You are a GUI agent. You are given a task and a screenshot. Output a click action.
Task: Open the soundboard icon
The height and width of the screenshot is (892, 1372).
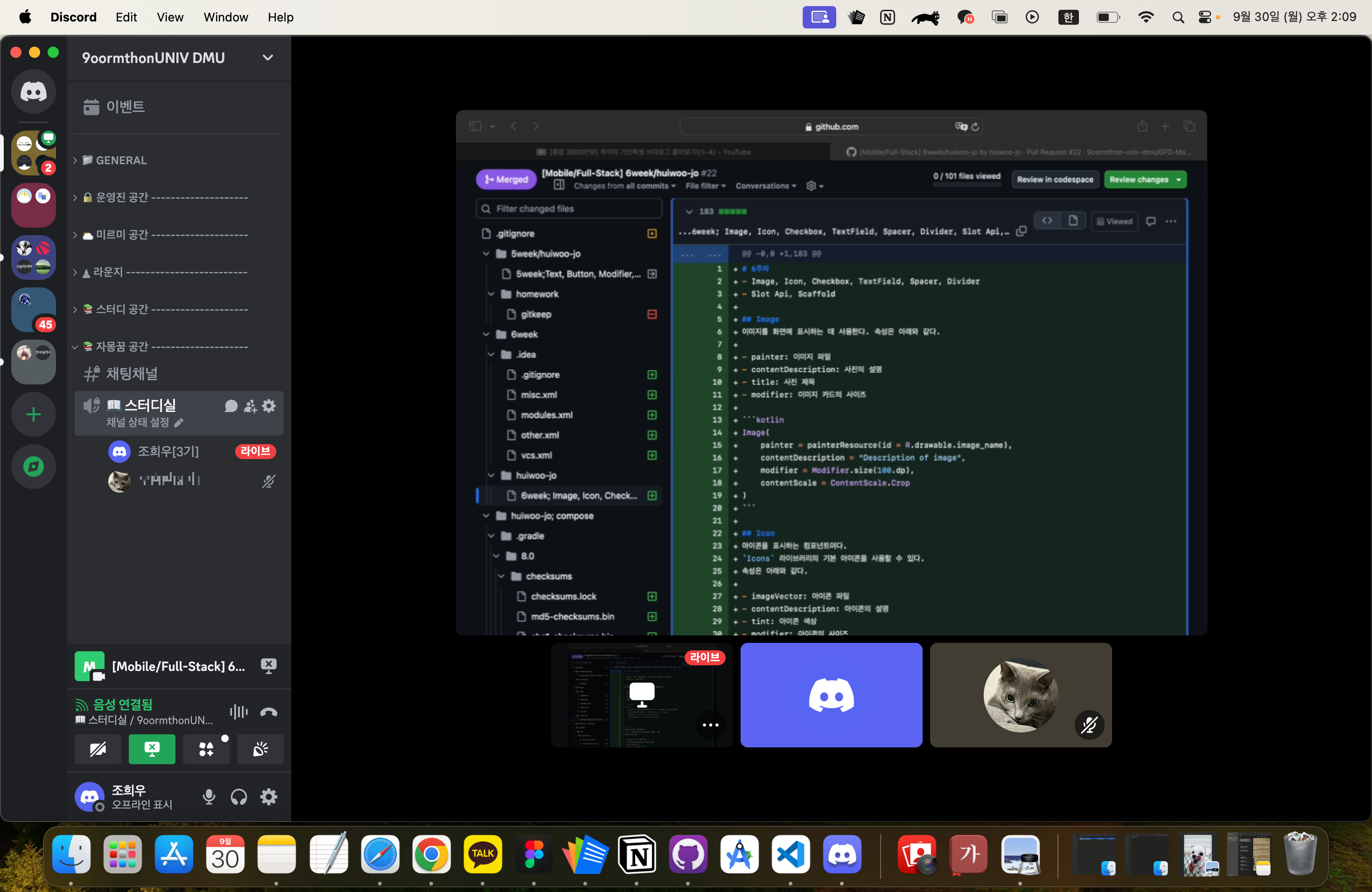click(x=260, y=749)
